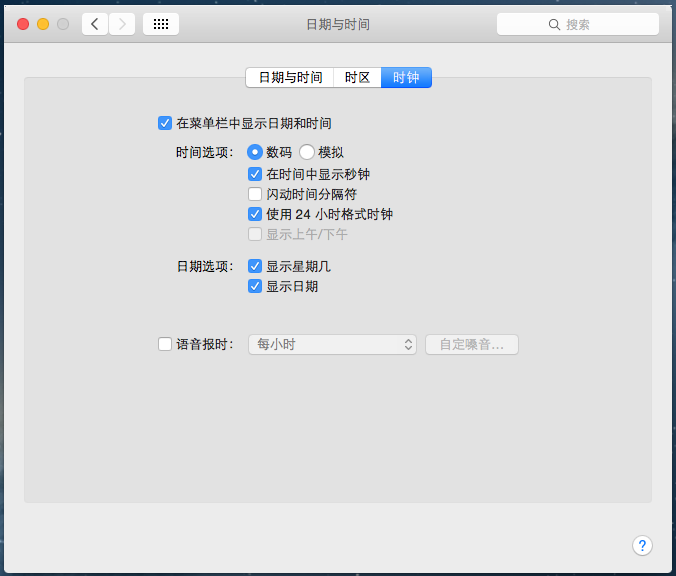
Task: Enable 语音报时 checkbox
Action: tap(165, 344)
